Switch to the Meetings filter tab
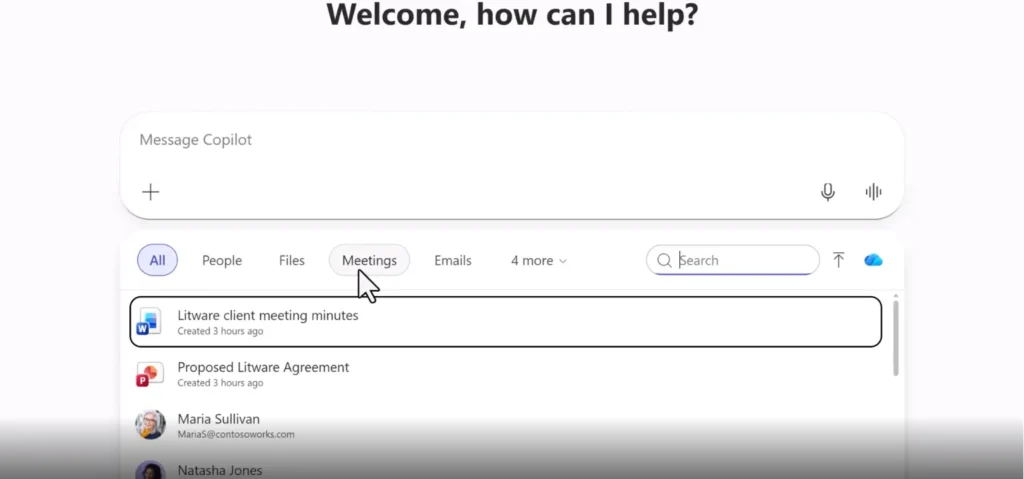The height and width of the screenshot is (479, 1024). point(370,260)
